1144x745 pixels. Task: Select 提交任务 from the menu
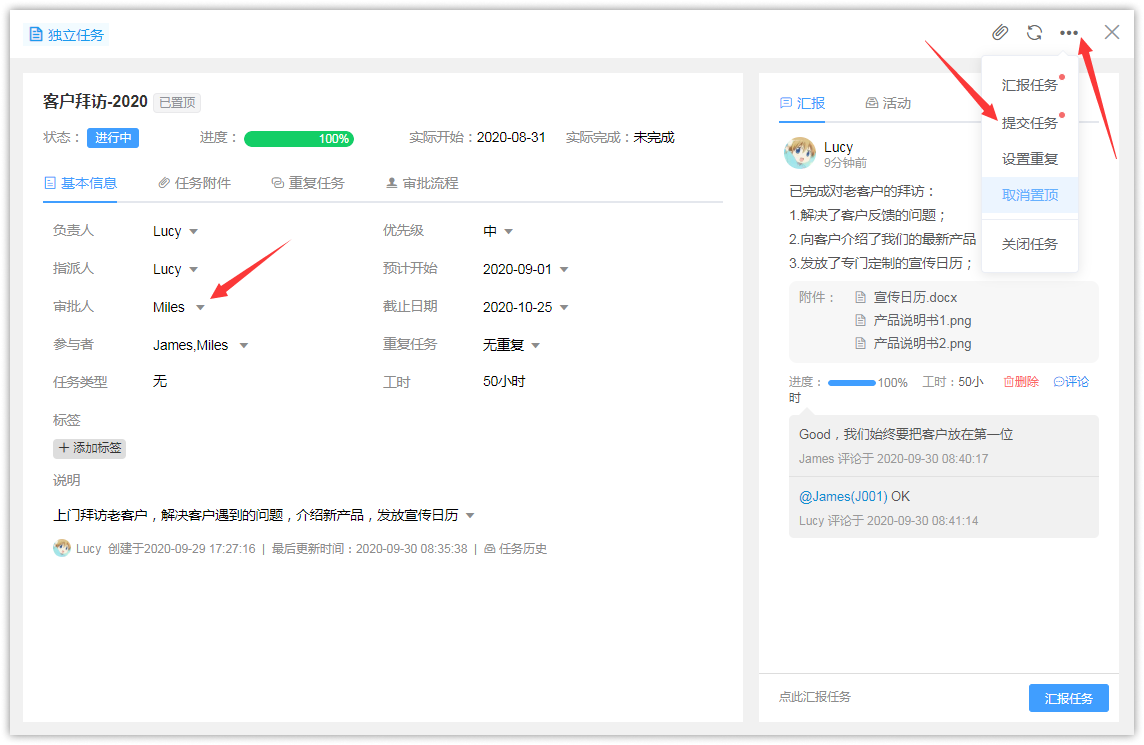[x=1029, y=122]
